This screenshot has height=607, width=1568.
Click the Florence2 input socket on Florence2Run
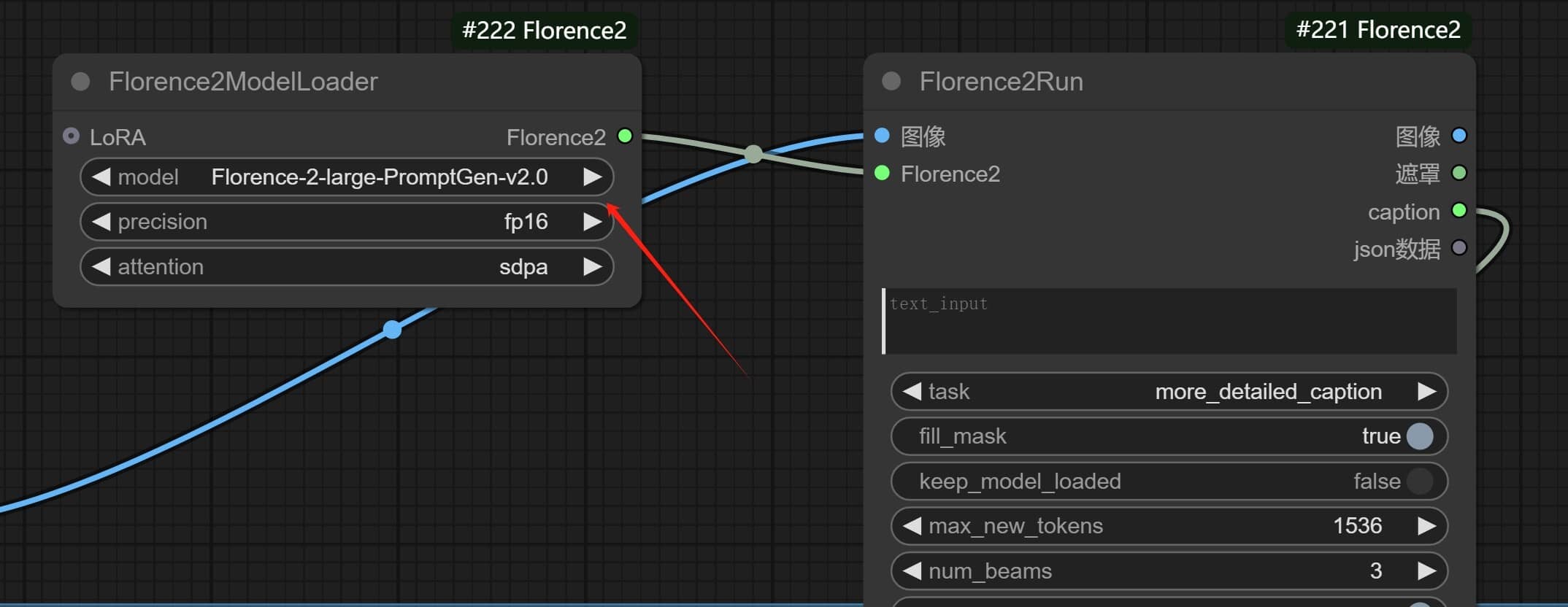click(882, 174)
